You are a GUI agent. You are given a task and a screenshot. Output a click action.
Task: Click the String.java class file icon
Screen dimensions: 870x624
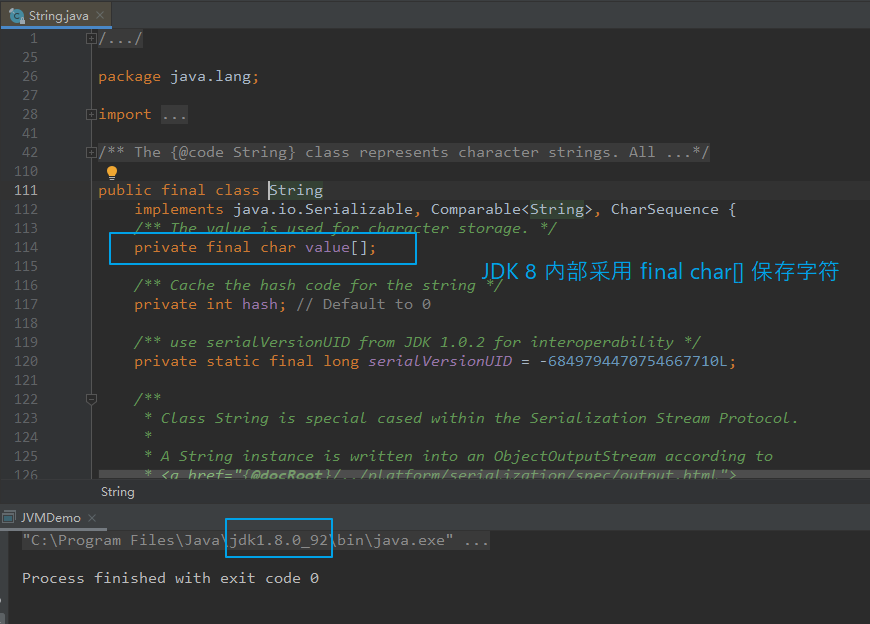(x=17, y=16)
